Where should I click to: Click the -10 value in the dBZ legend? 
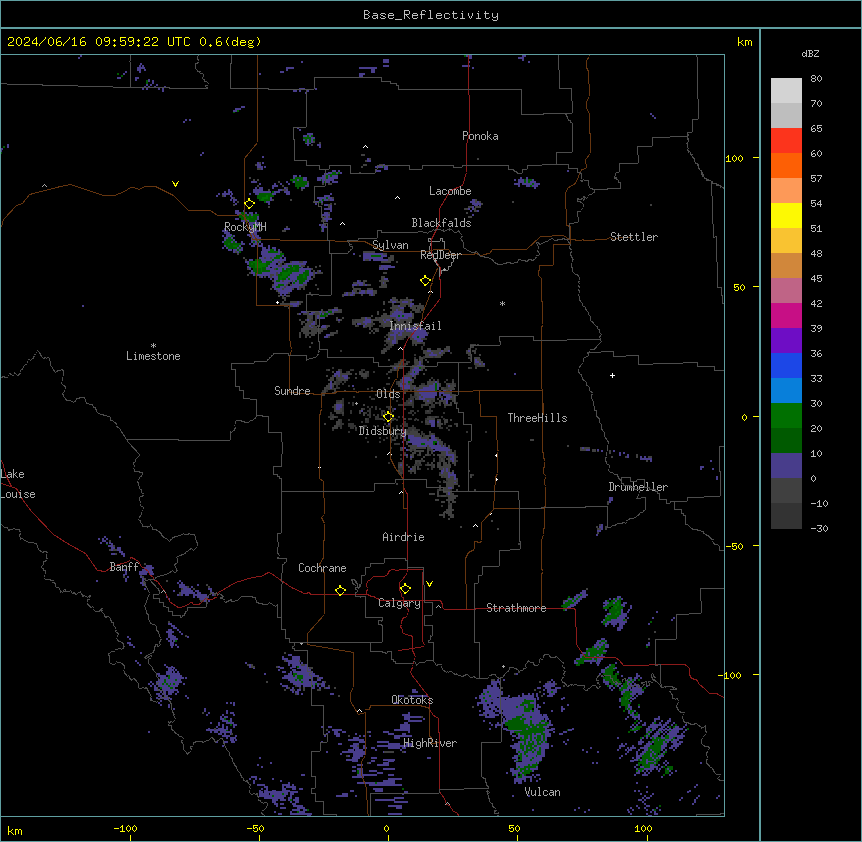(x=819, y=503)
